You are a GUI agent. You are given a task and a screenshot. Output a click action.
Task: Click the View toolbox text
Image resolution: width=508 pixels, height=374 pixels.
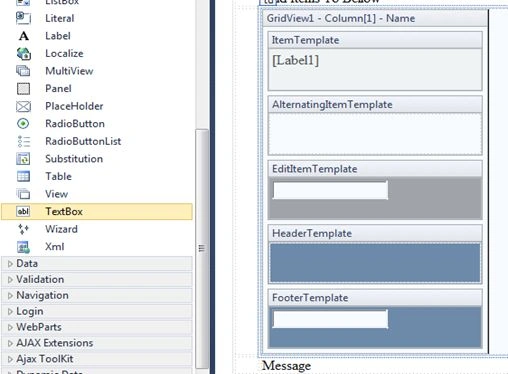pyautogui.click(x=56, y=194)
